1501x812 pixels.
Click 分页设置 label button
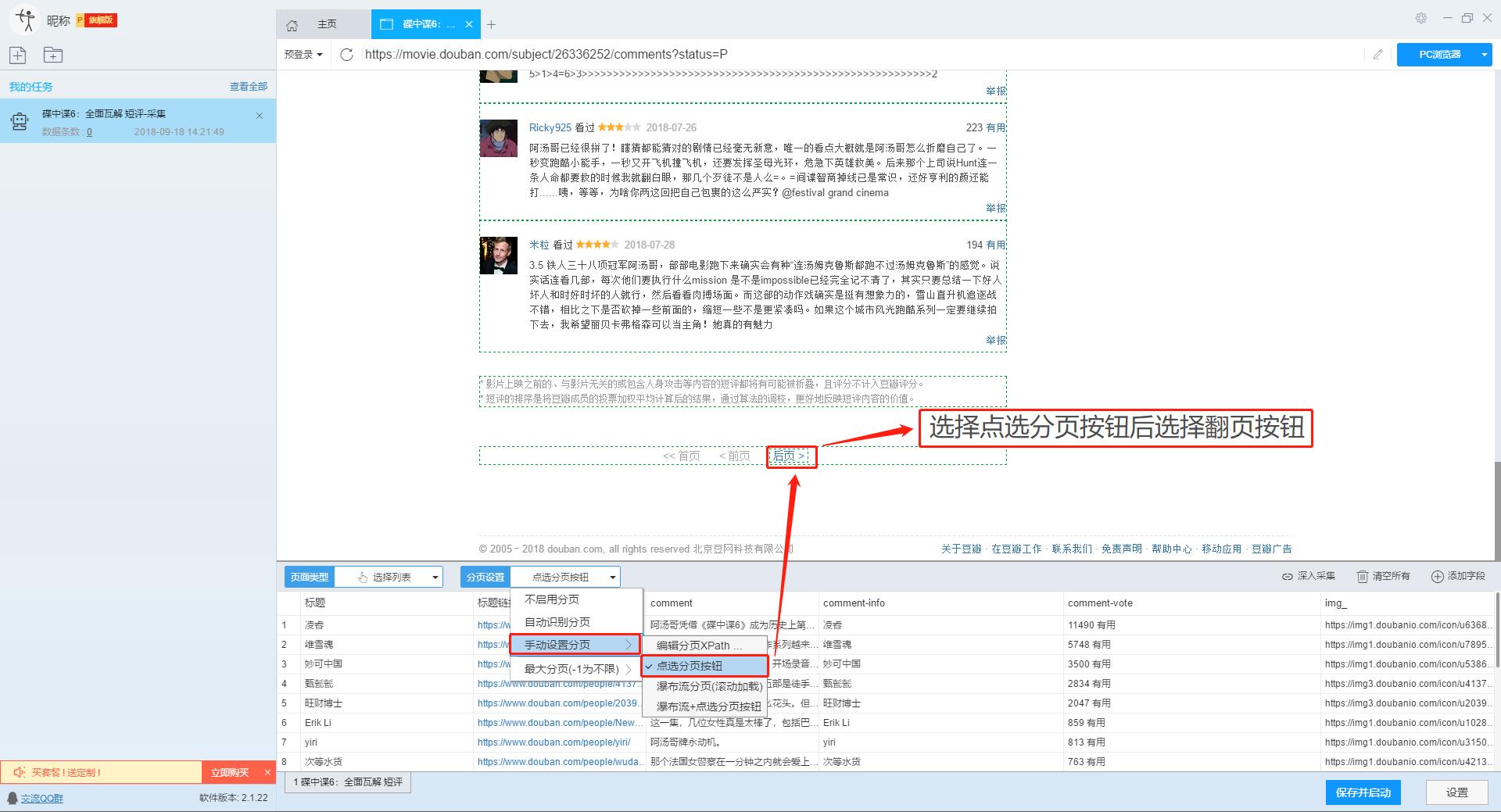pyautogui.click(x=485, y=577)
